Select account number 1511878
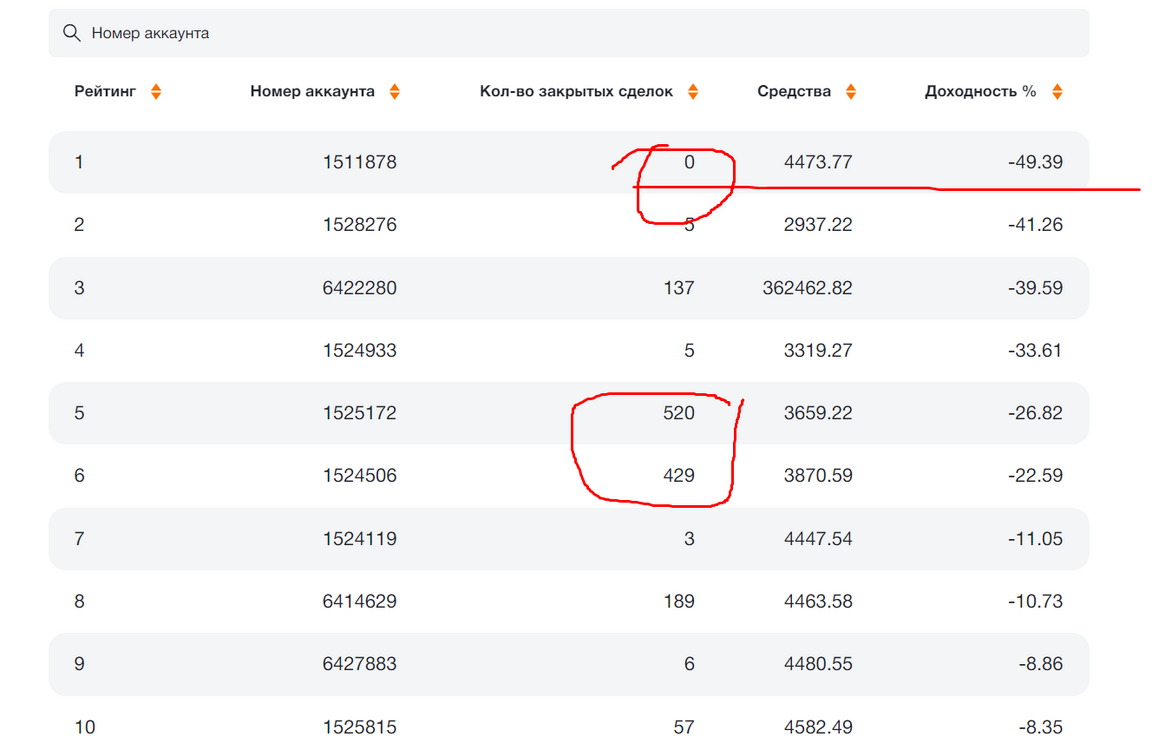The image size is (1165, 750). coord(360,162)
